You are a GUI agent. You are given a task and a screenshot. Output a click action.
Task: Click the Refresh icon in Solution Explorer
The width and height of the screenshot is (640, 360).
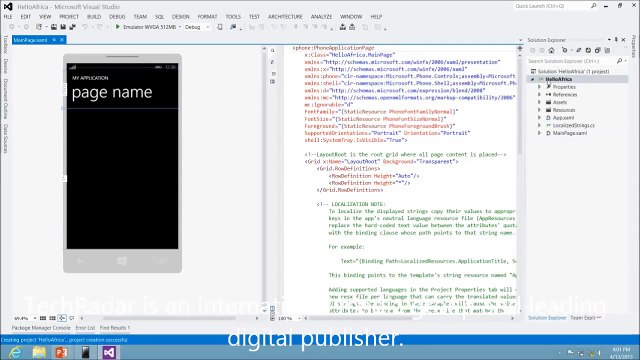pos(588,50)
